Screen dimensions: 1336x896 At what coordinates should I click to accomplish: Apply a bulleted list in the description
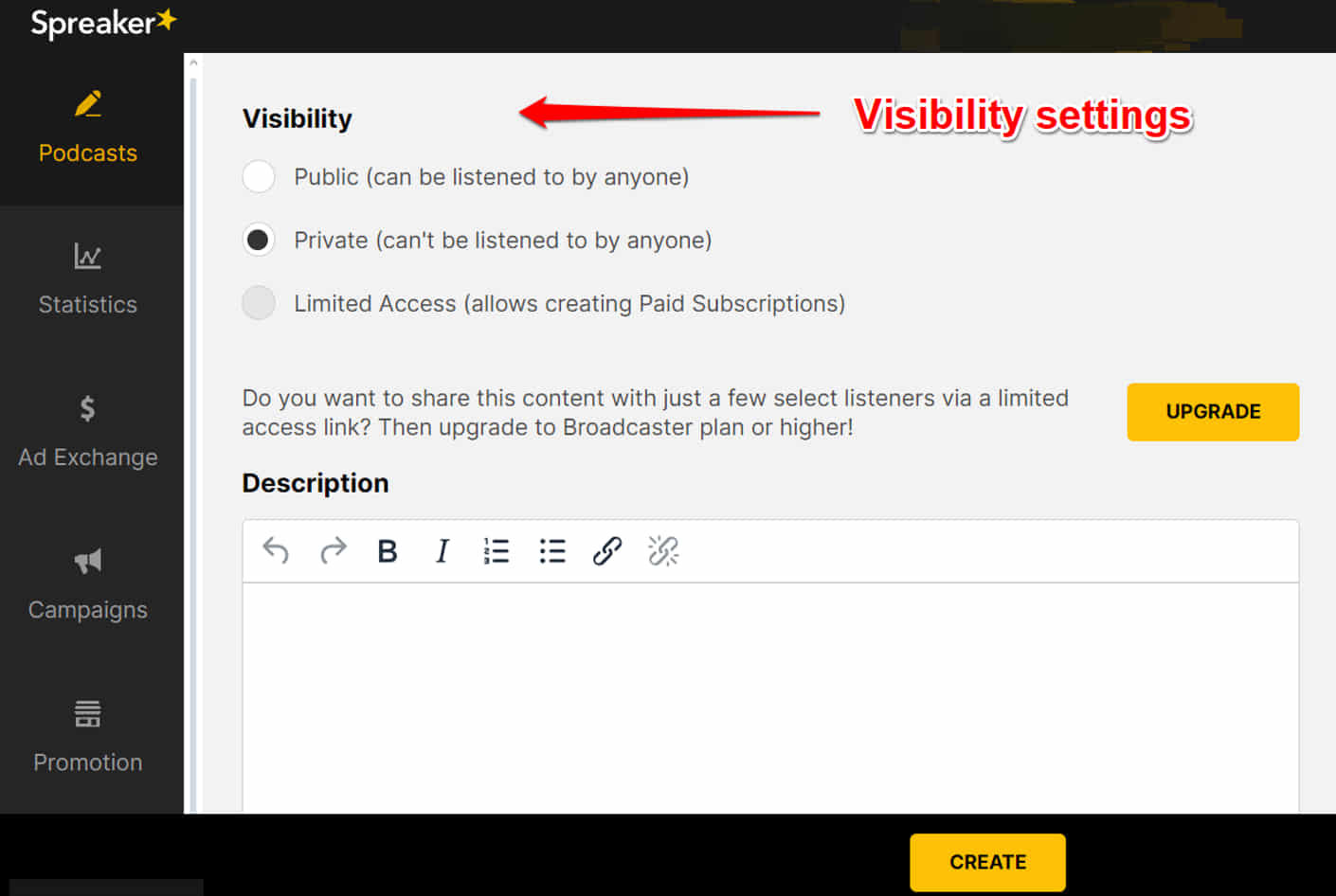tap(551, 551)
